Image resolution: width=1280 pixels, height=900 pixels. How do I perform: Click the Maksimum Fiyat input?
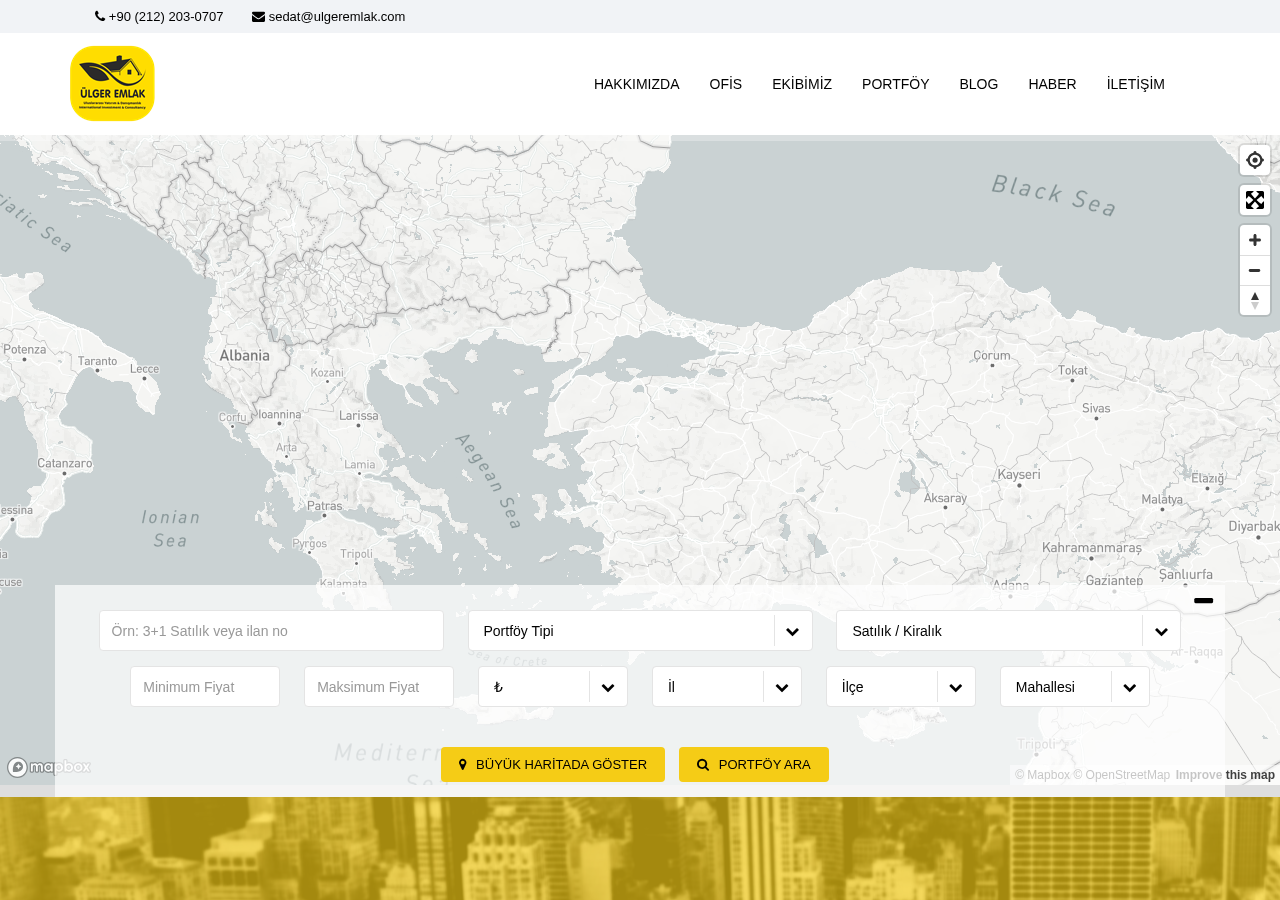[x=379, y=687]
